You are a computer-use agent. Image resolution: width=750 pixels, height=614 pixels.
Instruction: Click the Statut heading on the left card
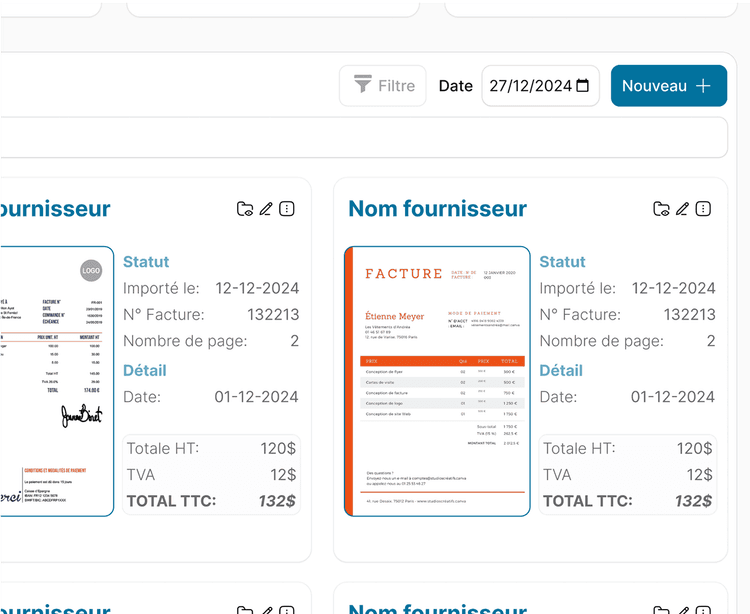[x=146, y=262]
